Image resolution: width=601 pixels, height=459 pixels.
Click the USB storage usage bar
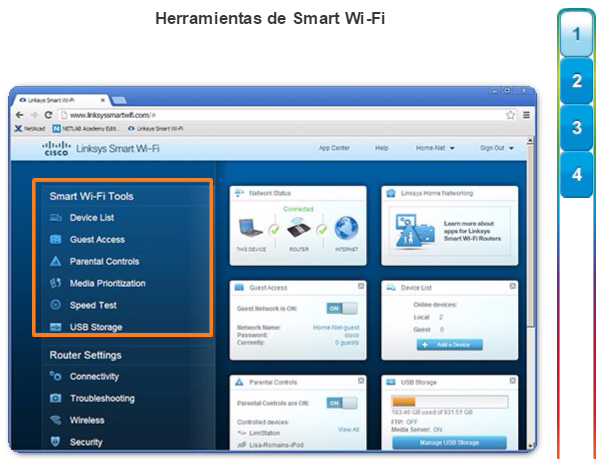pyautogui.click(x=450, y=402)
